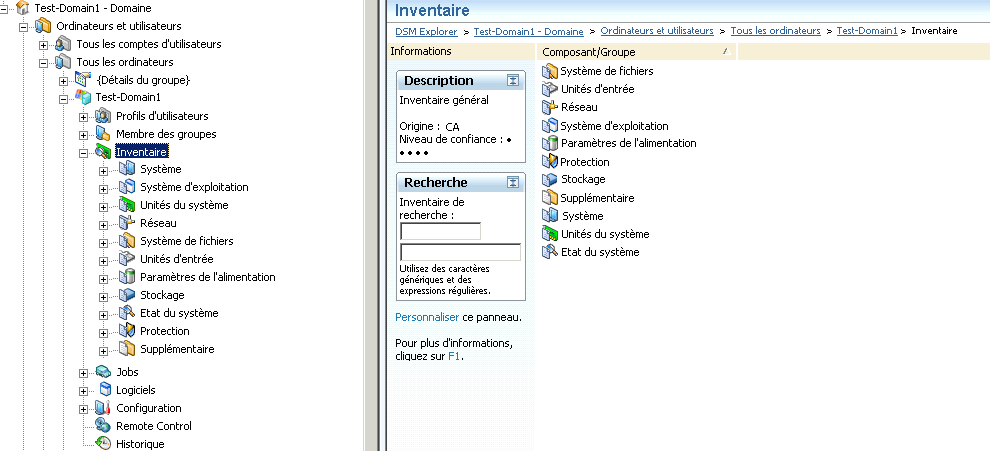Click the Configuration icon in tree

tap(103, 408)
